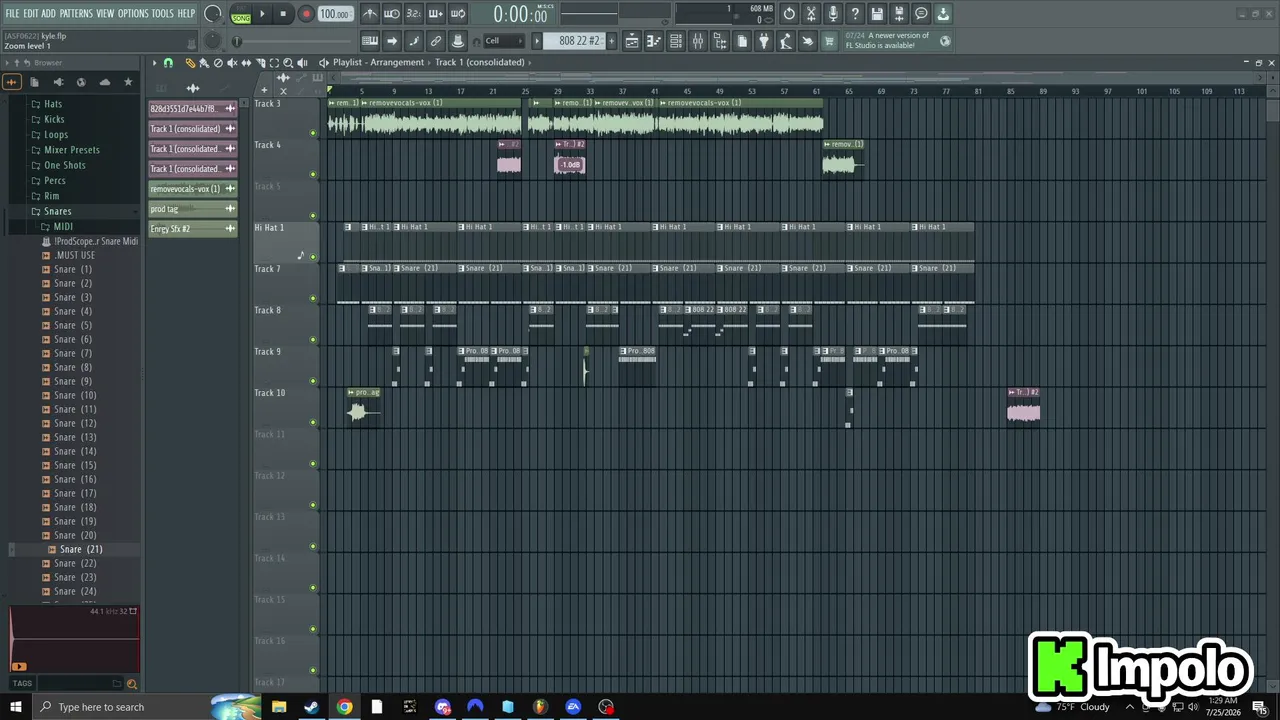Toggle the mute switch for Hi Hat 1

pos(313,257)
